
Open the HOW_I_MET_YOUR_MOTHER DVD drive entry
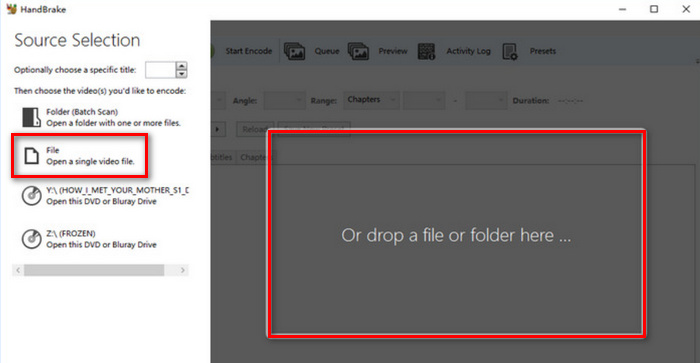point(104,196)
